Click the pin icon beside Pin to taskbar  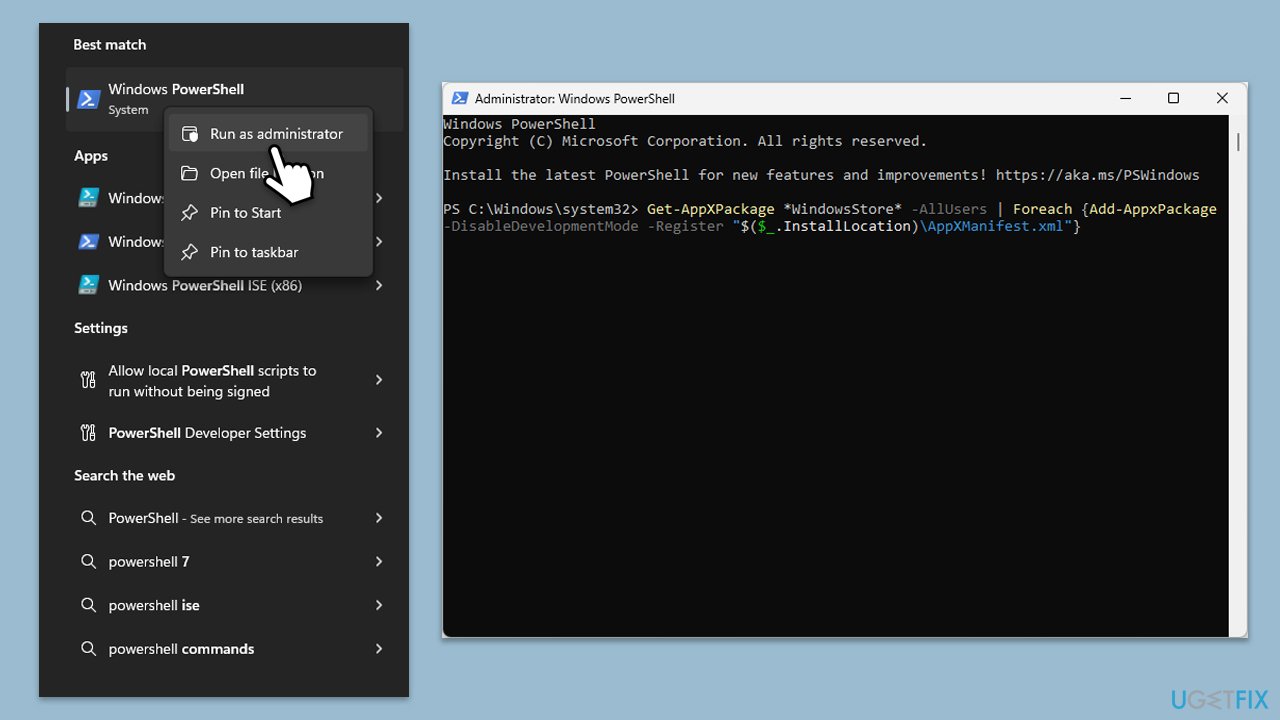click(189, 252)
